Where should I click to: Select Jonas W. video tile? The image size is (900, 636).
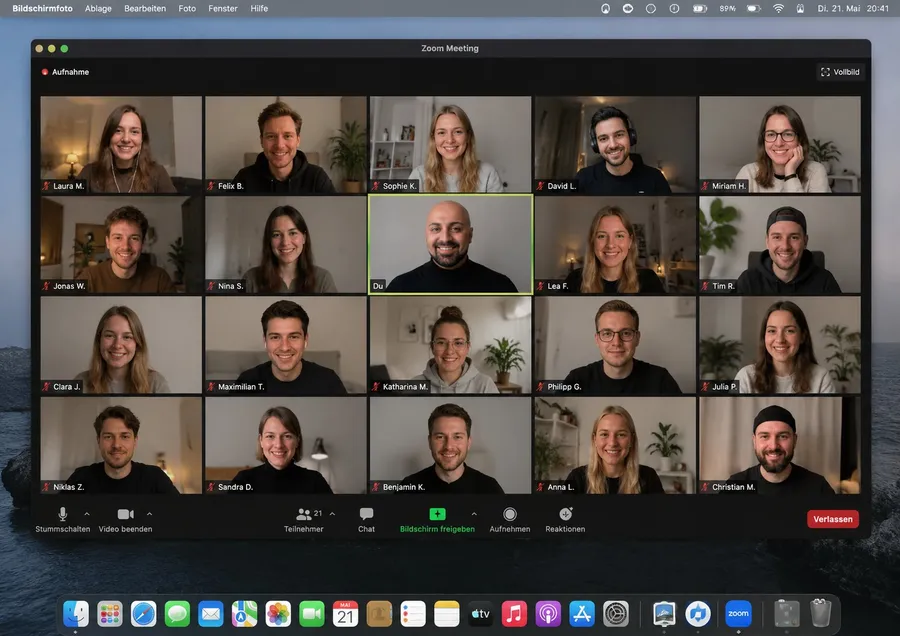pos(121,245)
